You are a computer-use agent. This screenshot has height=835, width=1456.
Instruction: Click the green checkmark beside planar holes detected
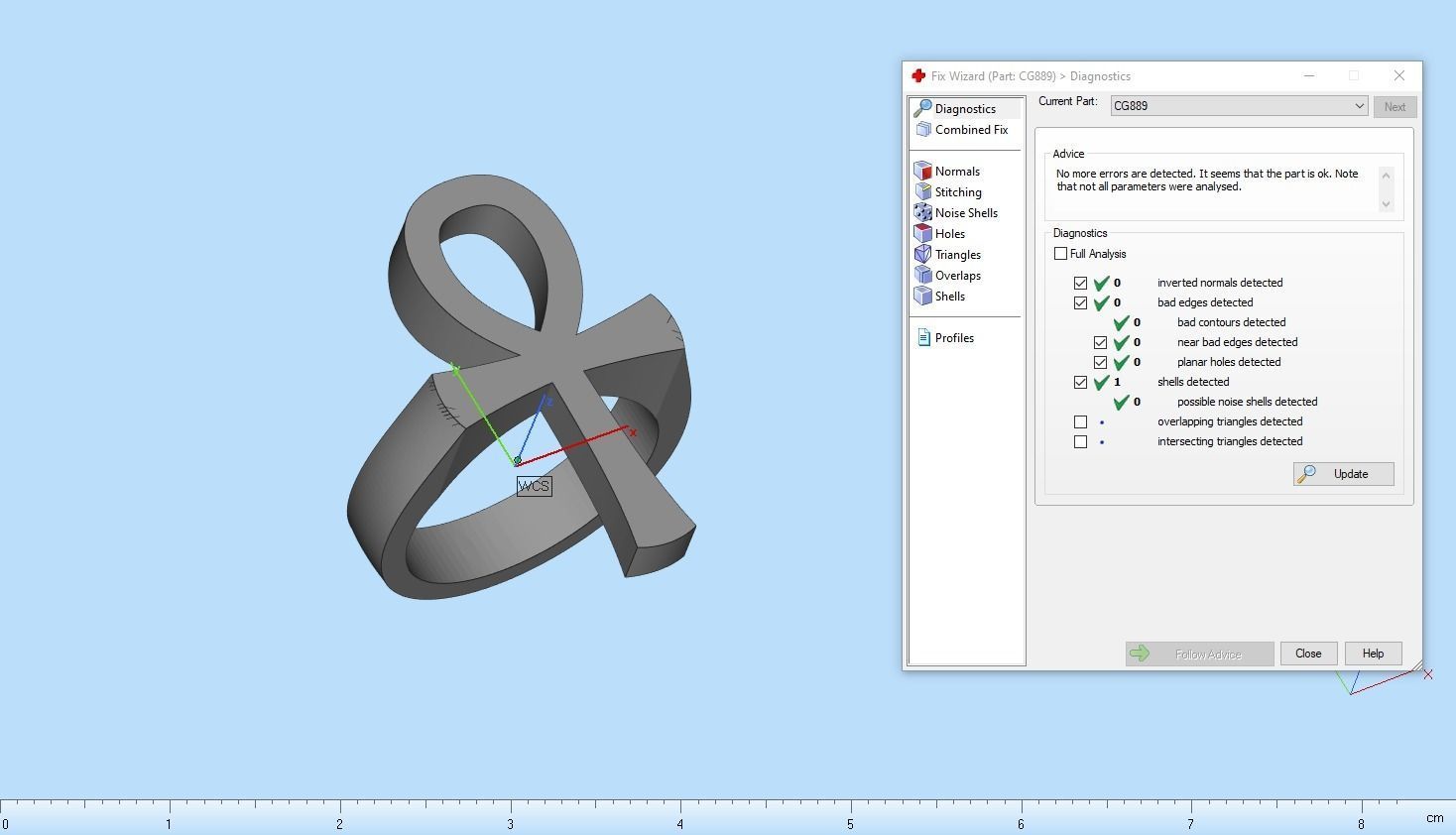(x=1121, y=362)
